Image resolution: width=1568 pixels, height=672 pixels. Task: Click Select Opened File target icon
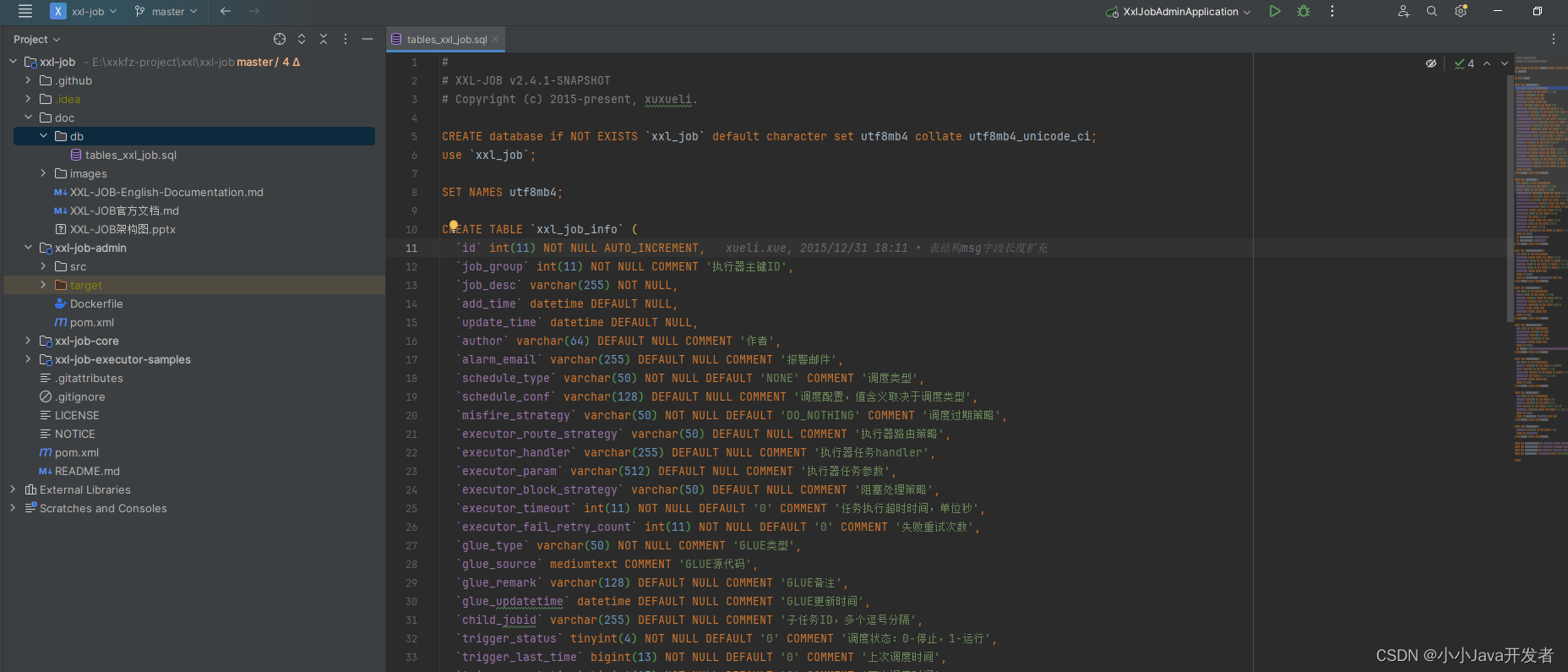[280, 39]
